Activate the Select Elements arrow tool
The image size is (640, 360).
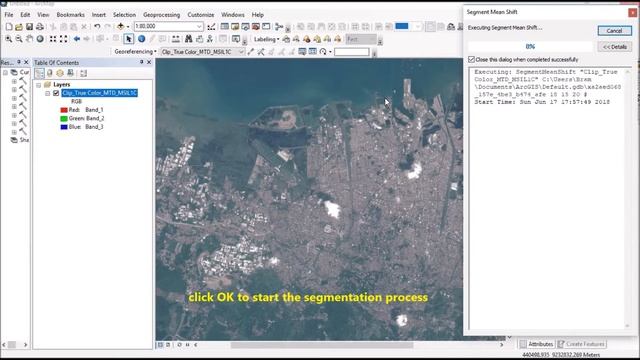129,39
